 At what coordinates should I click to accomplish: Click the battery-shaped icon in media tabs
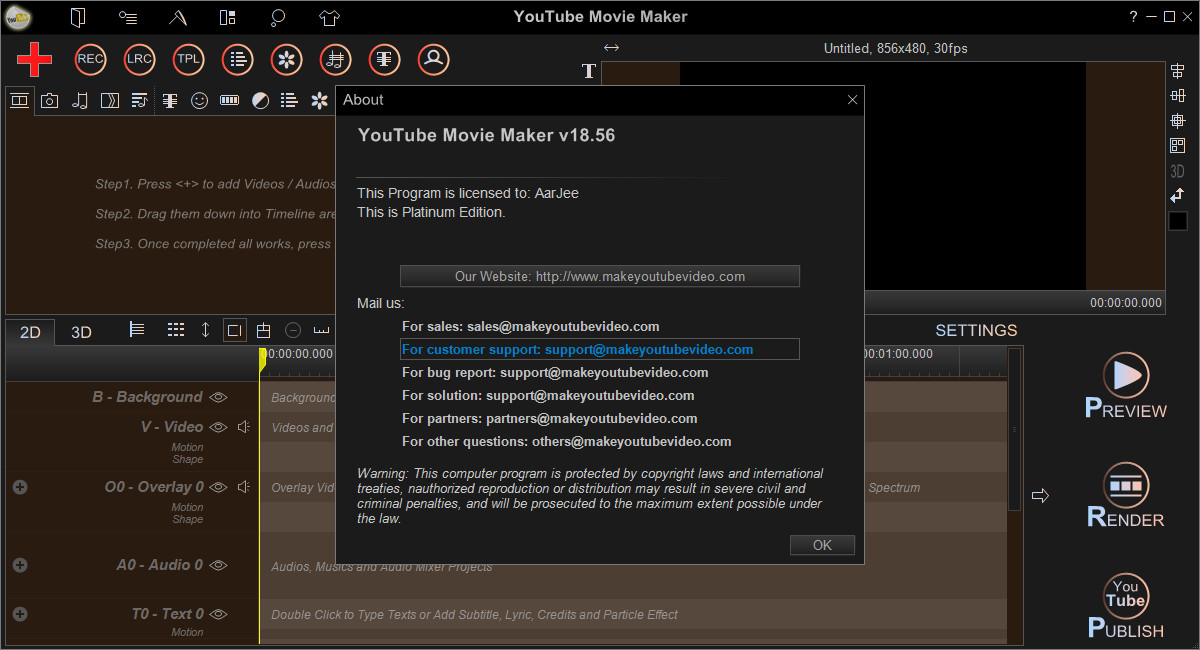click(230, 101)
